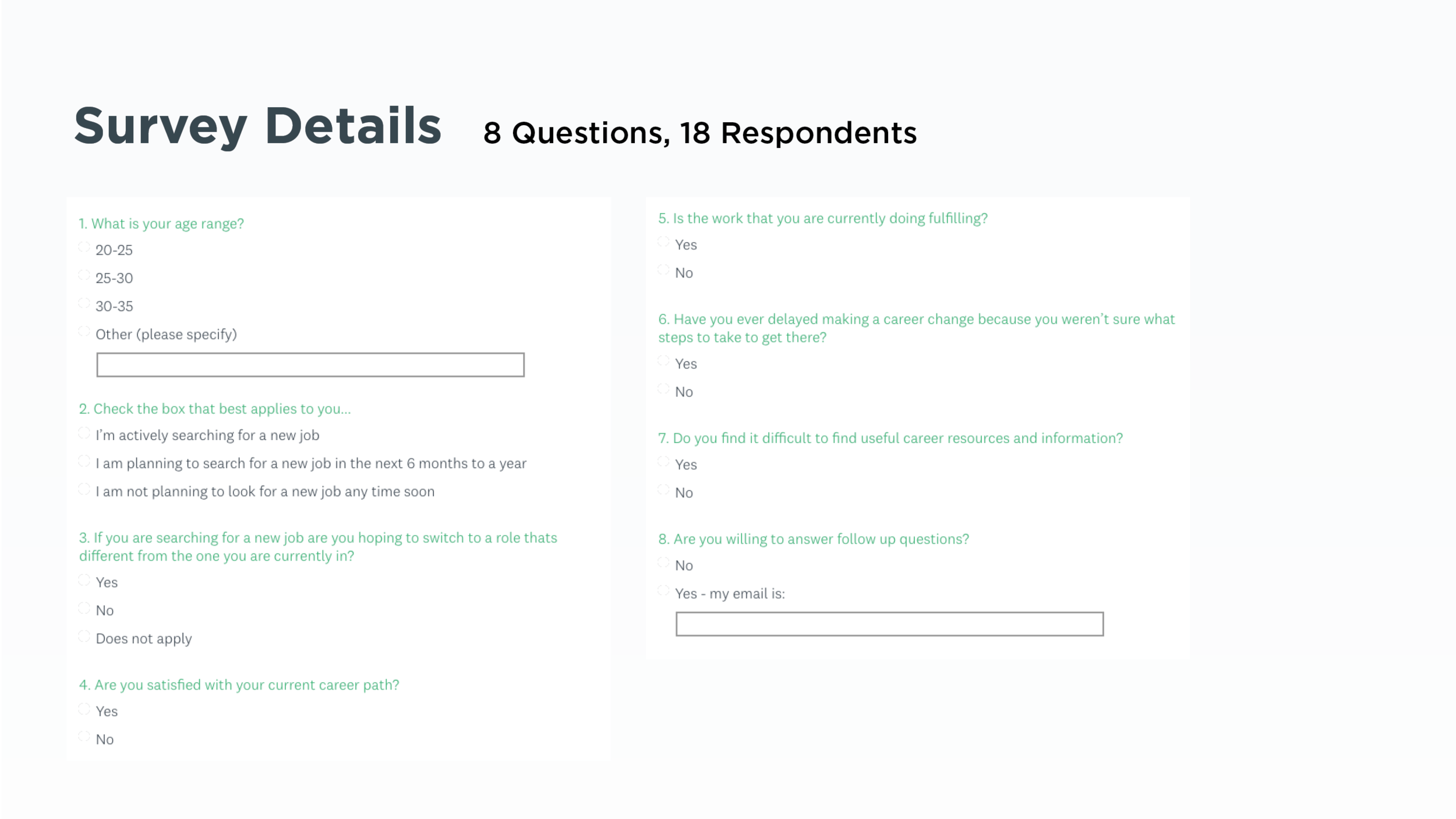Viewport: 1456px width, 819px height.
Task: Choose No for delayed career change question
Action: 663,389
